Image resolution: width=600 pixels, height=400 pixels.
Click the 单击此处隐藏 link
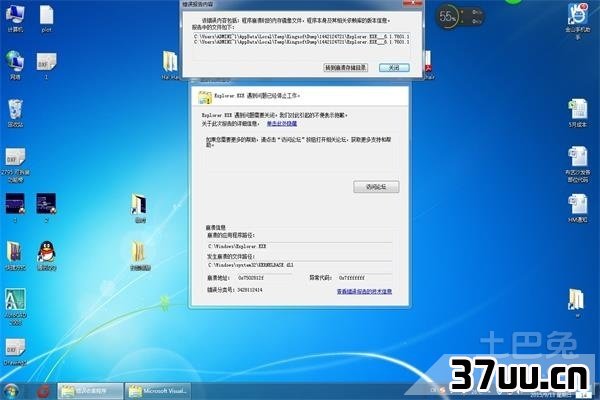click(282, 124)
